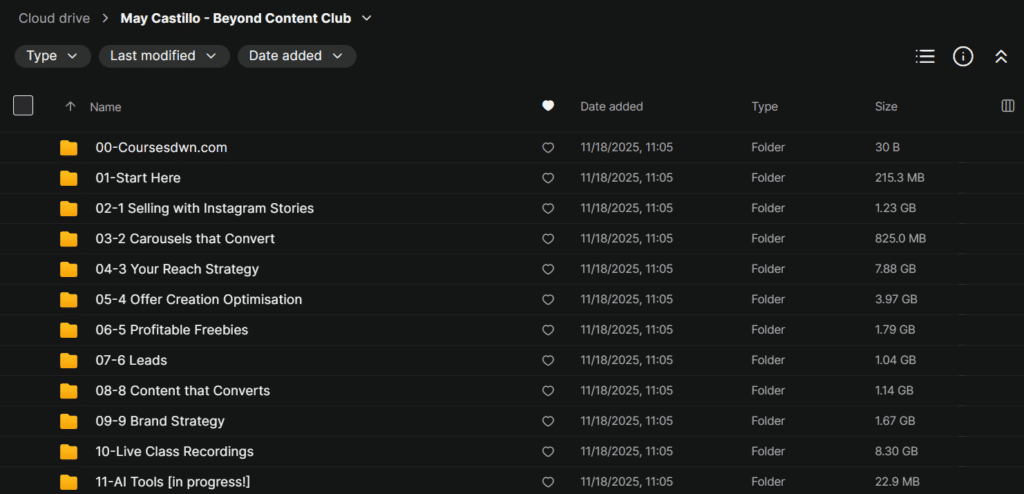1024x494 pixels.
Task: Switch to list view layout icon
Action: (x=925, y=57)
